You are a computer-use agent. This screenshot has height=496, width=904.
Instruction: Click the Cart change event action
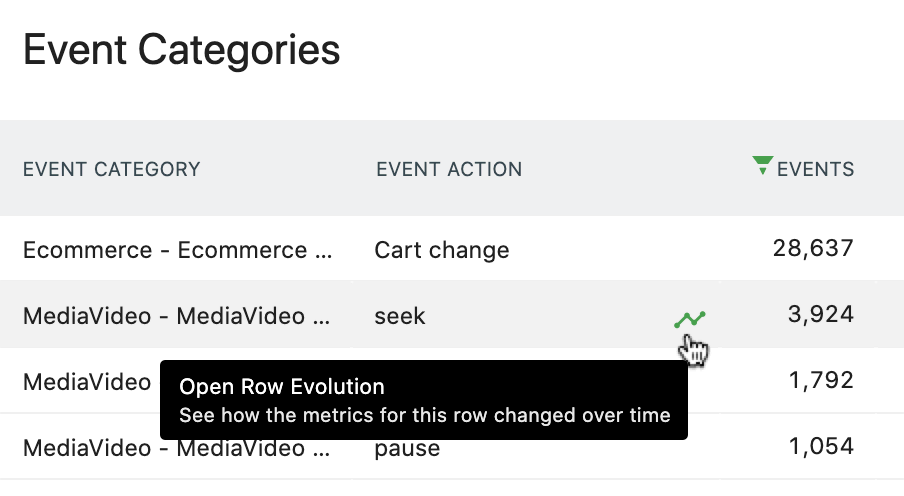click(x=442, y=249)
